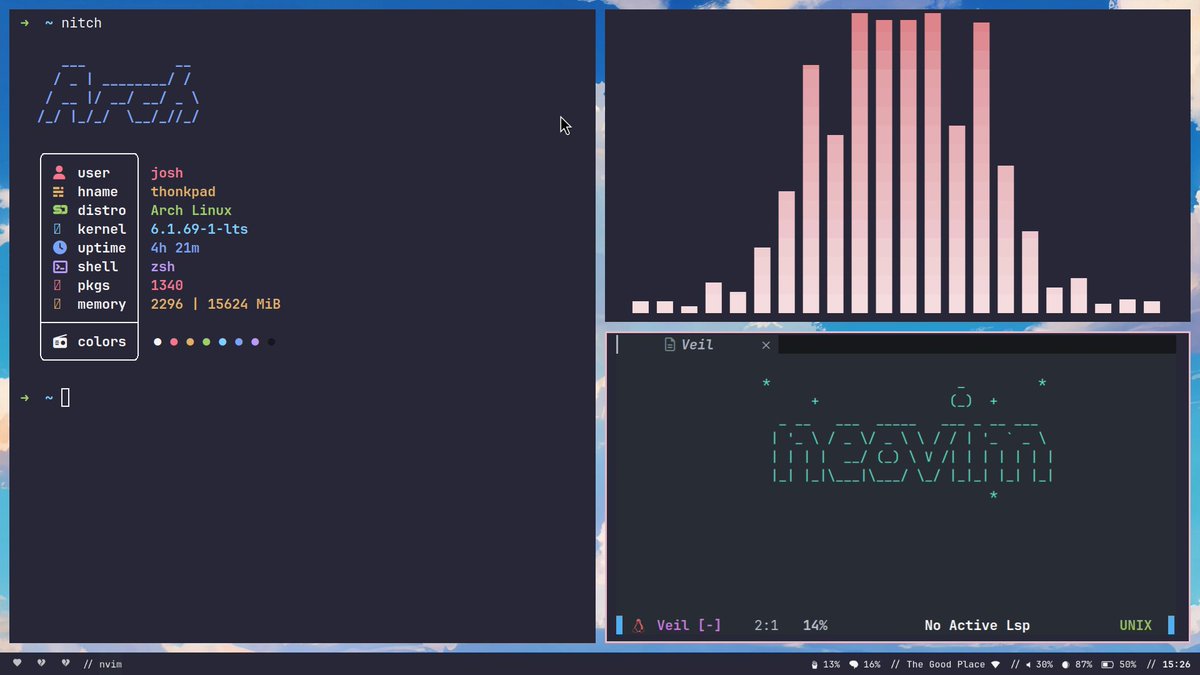Click the CPU usage icon at 13%

tap(814, 664)
